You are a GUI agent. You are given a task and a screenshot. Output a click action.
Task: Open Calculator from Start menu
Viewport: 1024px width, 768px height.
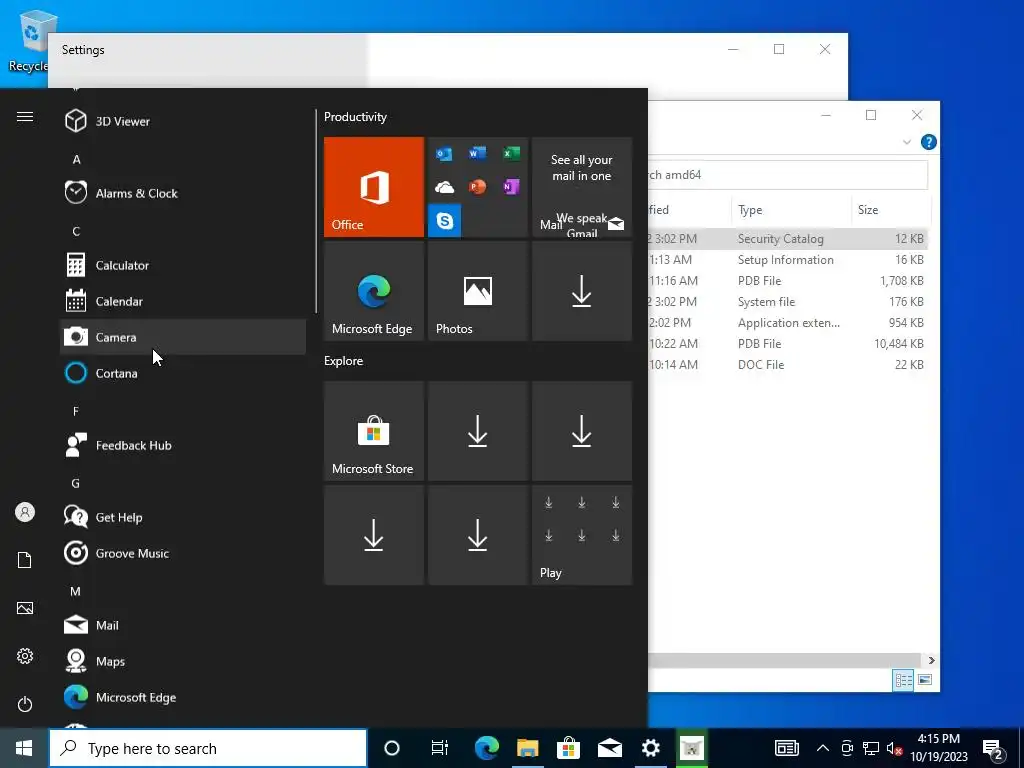(183, 265)
